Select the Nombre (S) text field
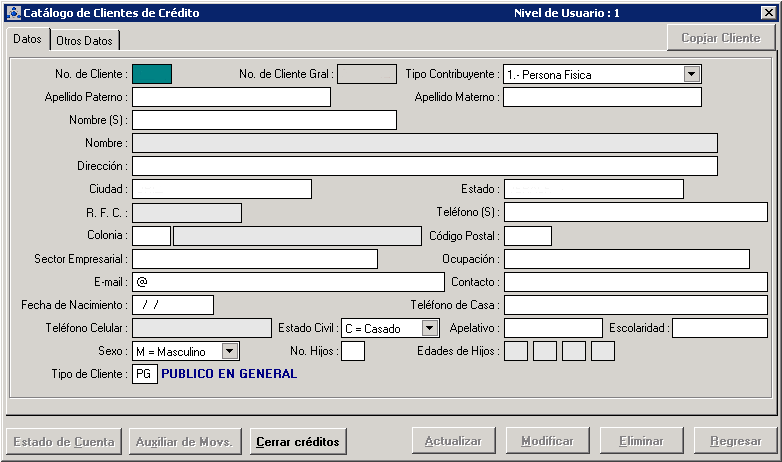 point(264,120)
